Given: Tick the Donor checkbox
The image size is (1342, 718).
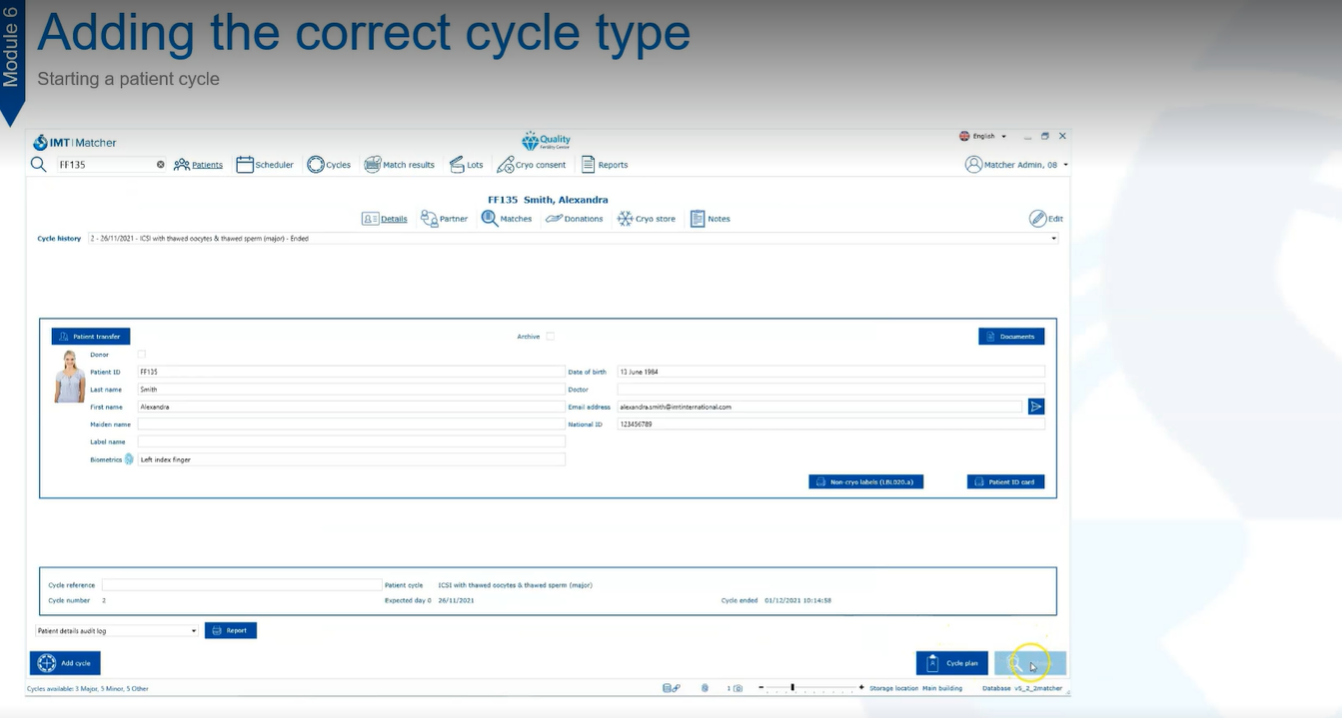Looking at the screenshot, I should pos(141,354).
